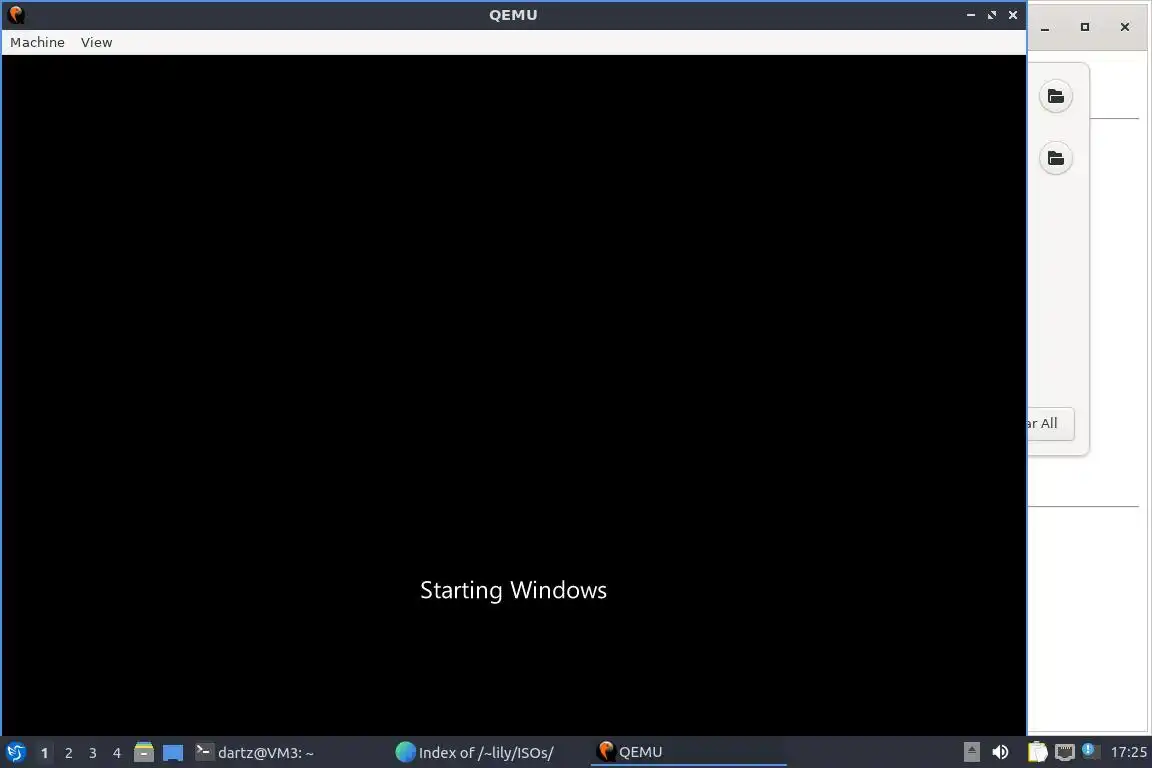Open the removable media eject tray icon
Screen dimensions: 1152x768
point(971,752)
